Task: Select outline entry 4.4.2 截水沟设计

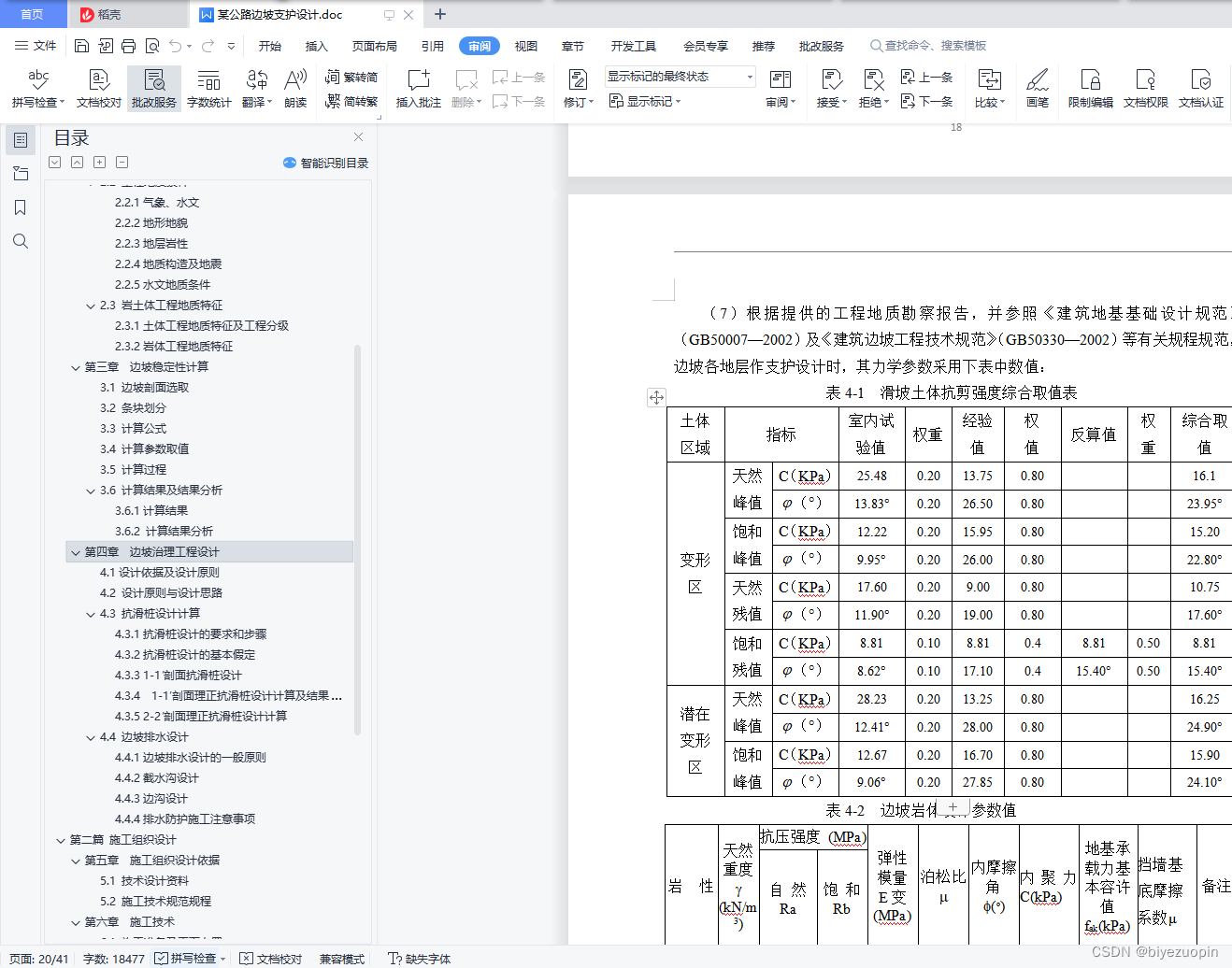Action: click(x=157, y=778)
